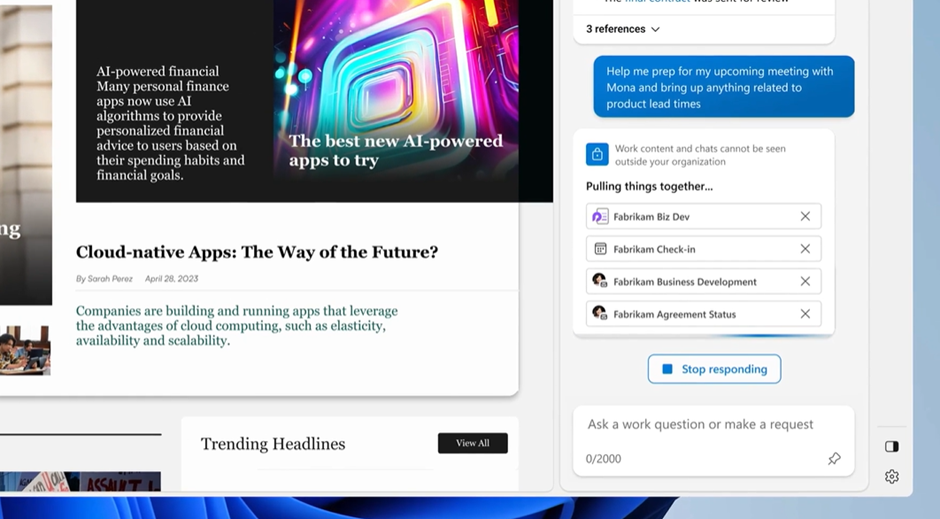Click the Fabrikam Check-in calendar icon
The height and width of the screenshot is (519, 940).
pos(600,249)
